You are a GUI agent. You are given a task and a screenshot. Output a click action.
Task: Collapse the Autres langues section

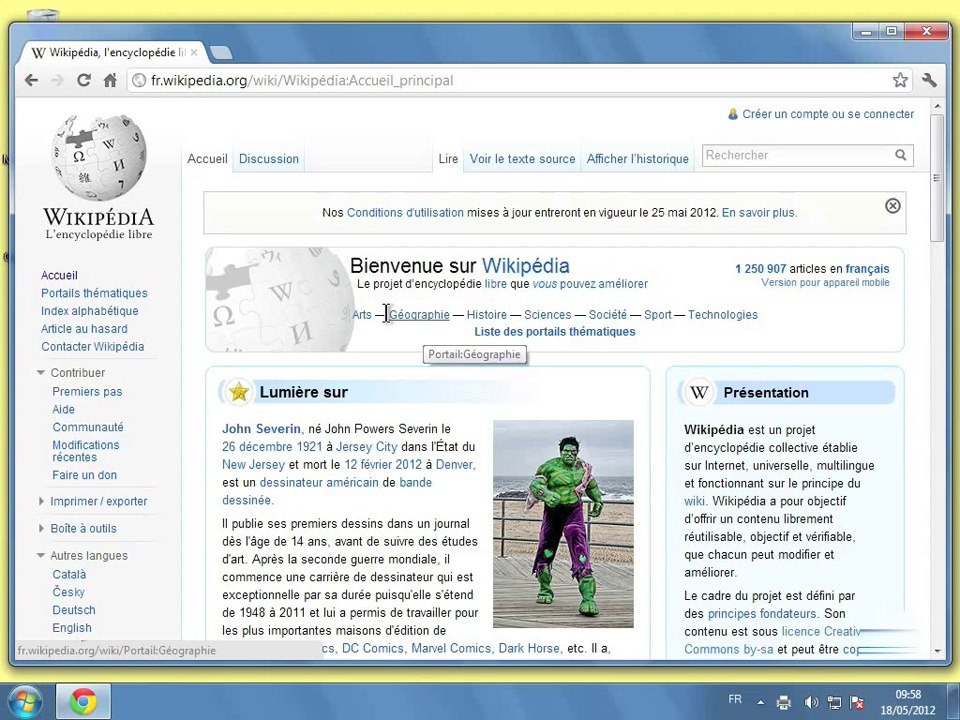(x=41, y=555)
